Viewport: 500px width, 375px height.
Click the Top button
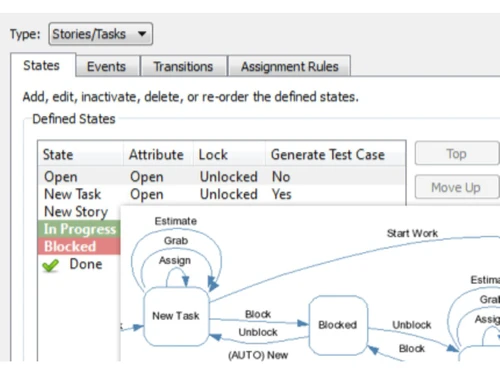(456, 154)
